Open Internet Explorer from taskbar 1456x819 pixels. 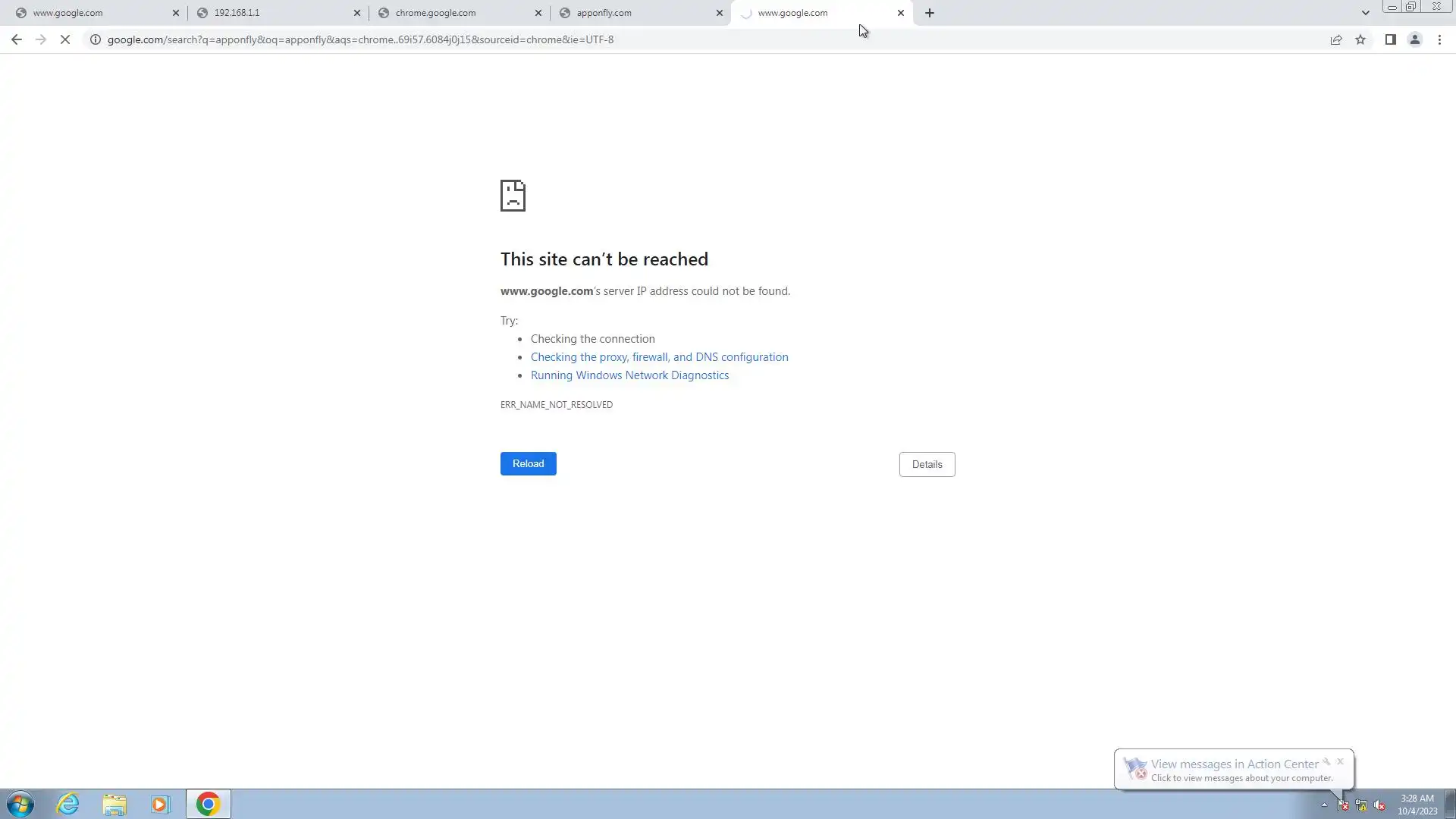(67, 804)
